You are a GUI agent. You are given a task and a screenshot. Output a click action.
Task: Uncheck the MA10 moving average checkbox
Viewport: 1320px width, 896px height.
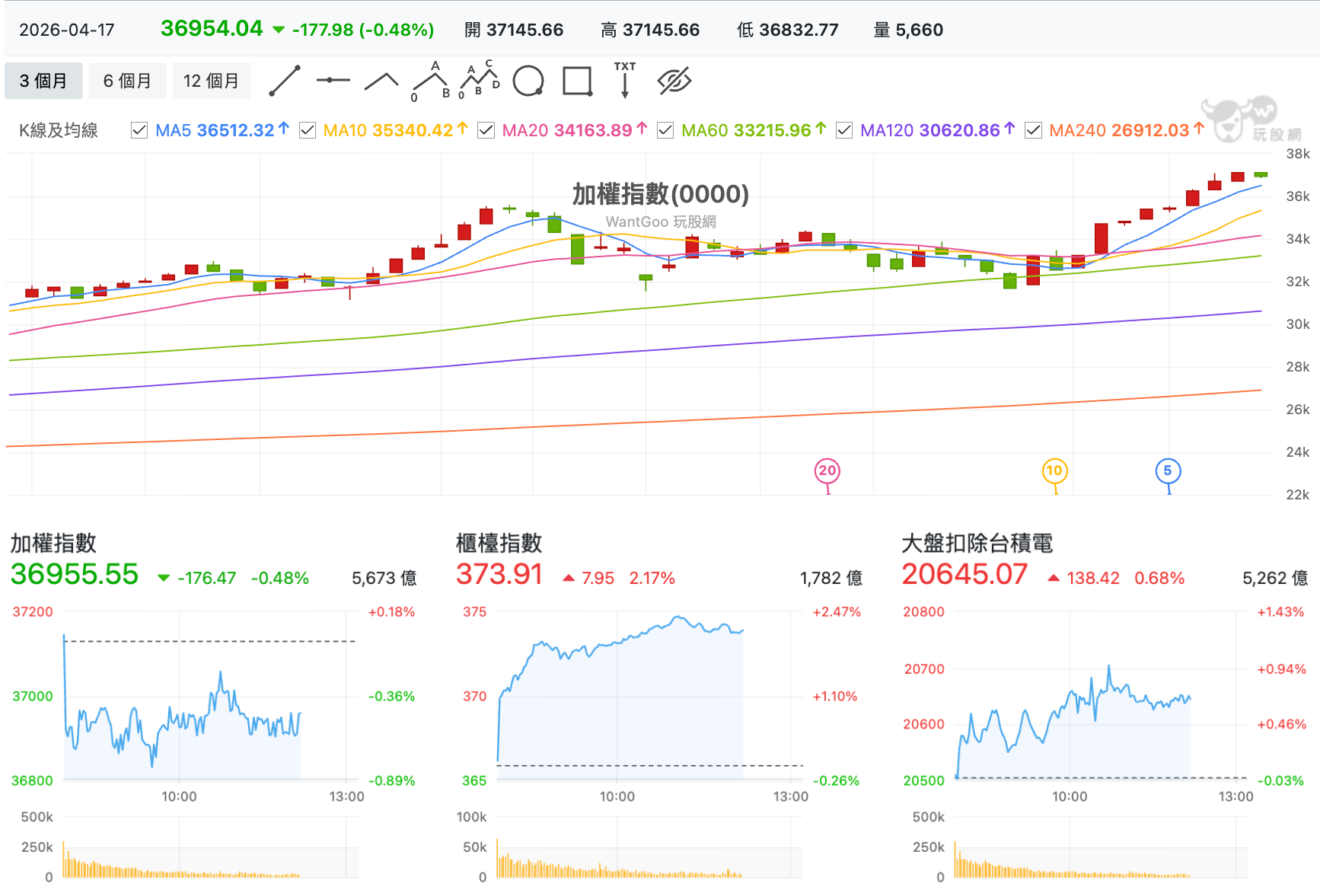click(x=308, y=131)
